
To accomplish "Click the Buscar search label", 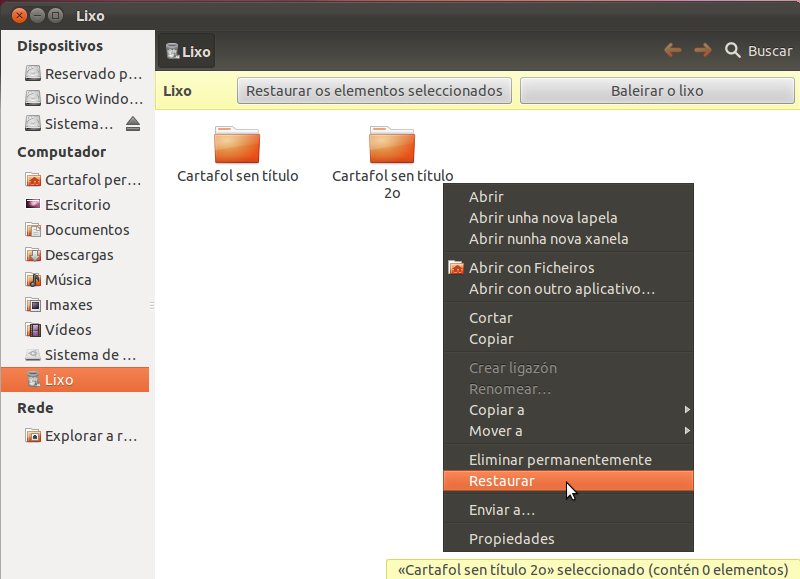I will 770,51.
